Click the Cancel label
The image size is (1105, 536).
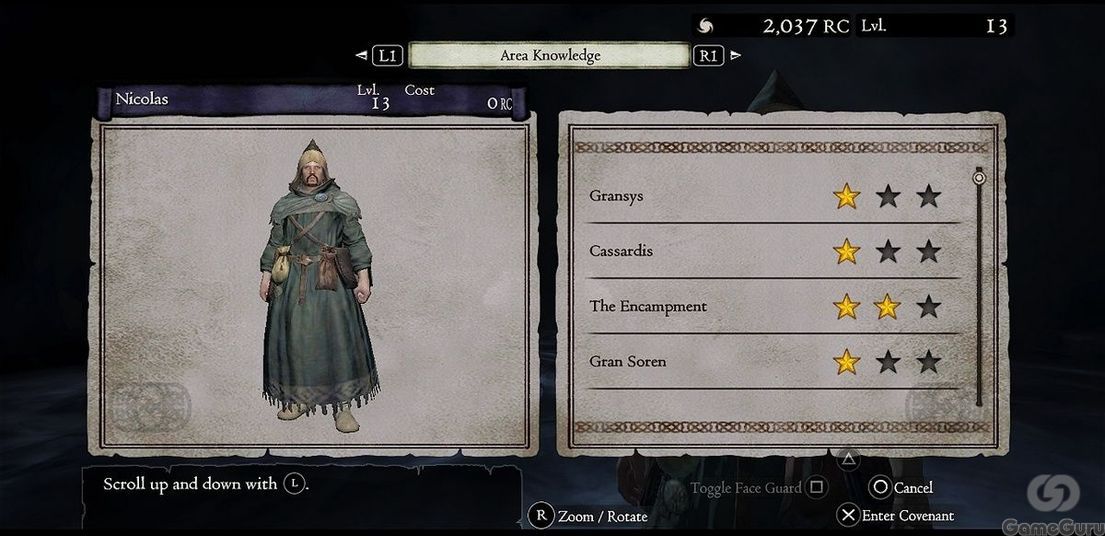(913, 487)
